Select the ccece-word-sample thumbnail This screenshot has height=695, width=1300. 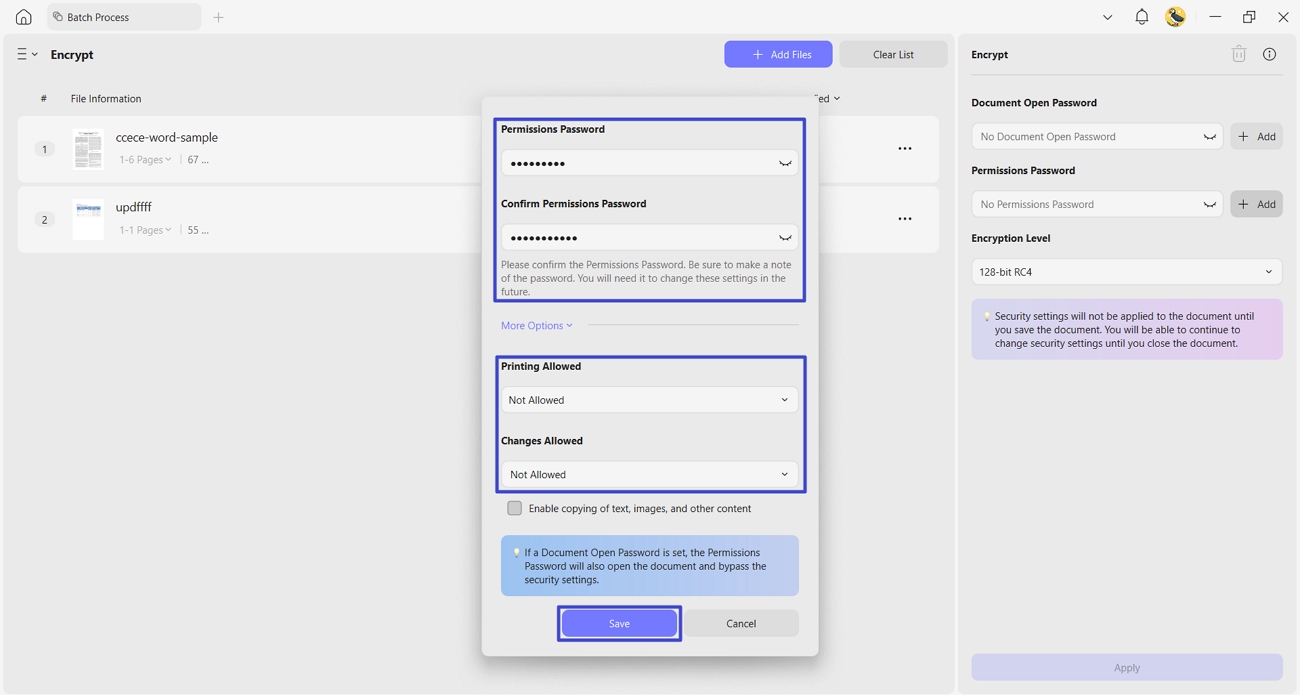(x=88, y=149)
